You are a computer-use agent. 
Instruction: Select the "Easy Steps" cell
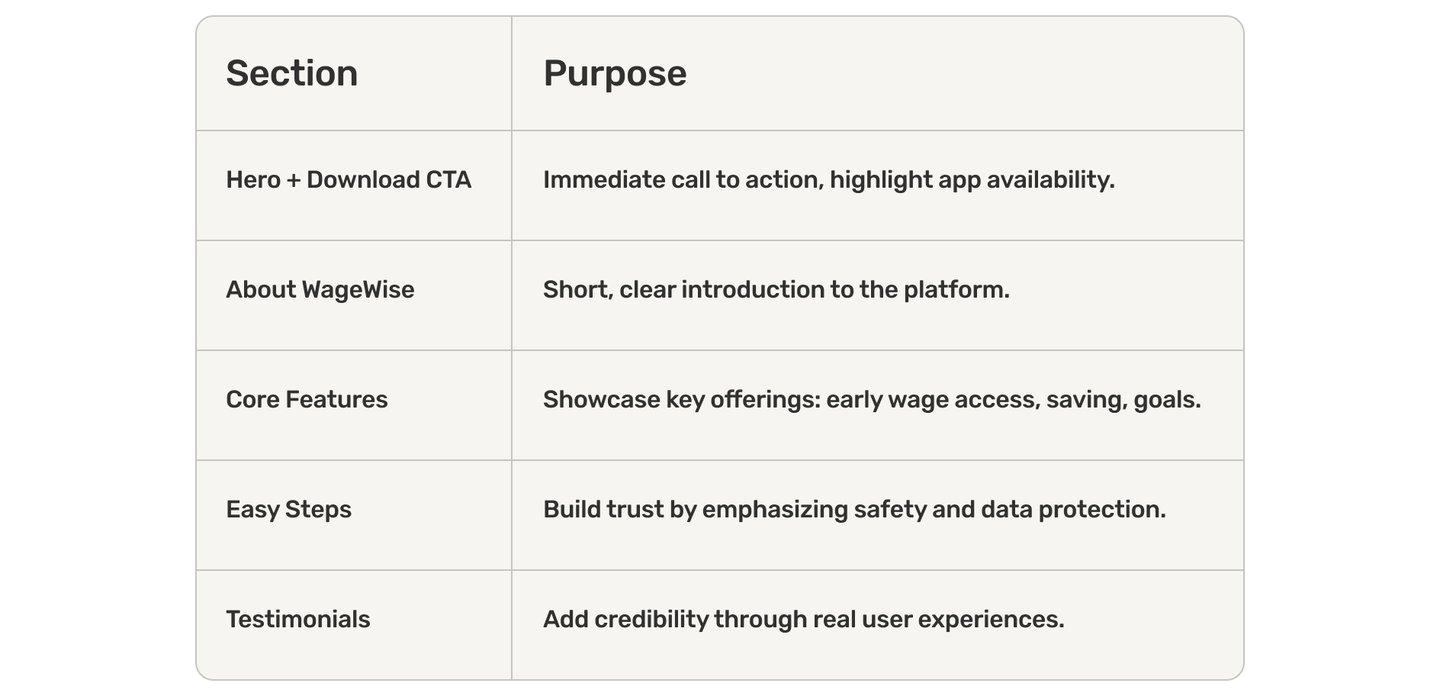[x=289, y=510]
